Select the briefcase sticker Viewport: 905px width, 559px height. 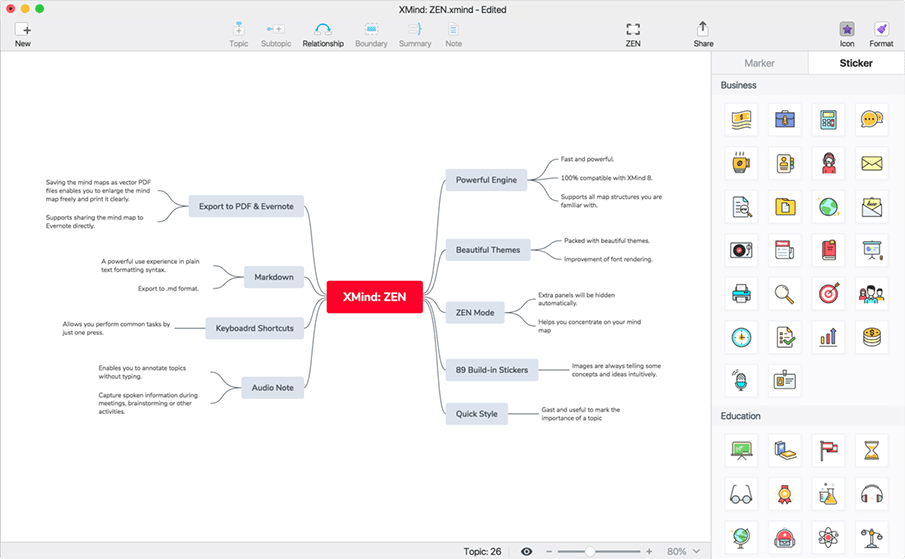pos(785,120)
